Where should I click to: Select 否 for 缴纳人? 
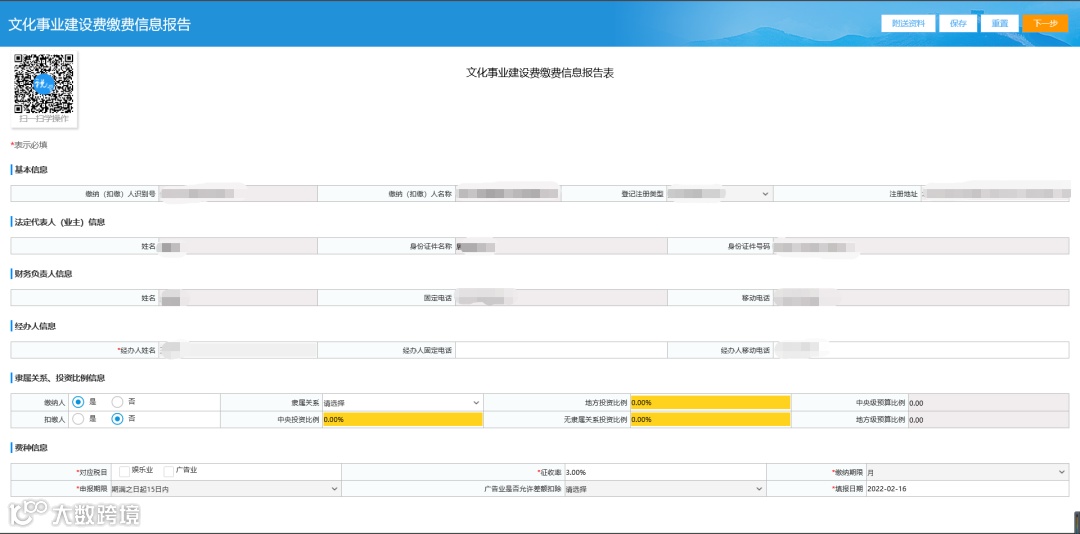click(117, 402)
